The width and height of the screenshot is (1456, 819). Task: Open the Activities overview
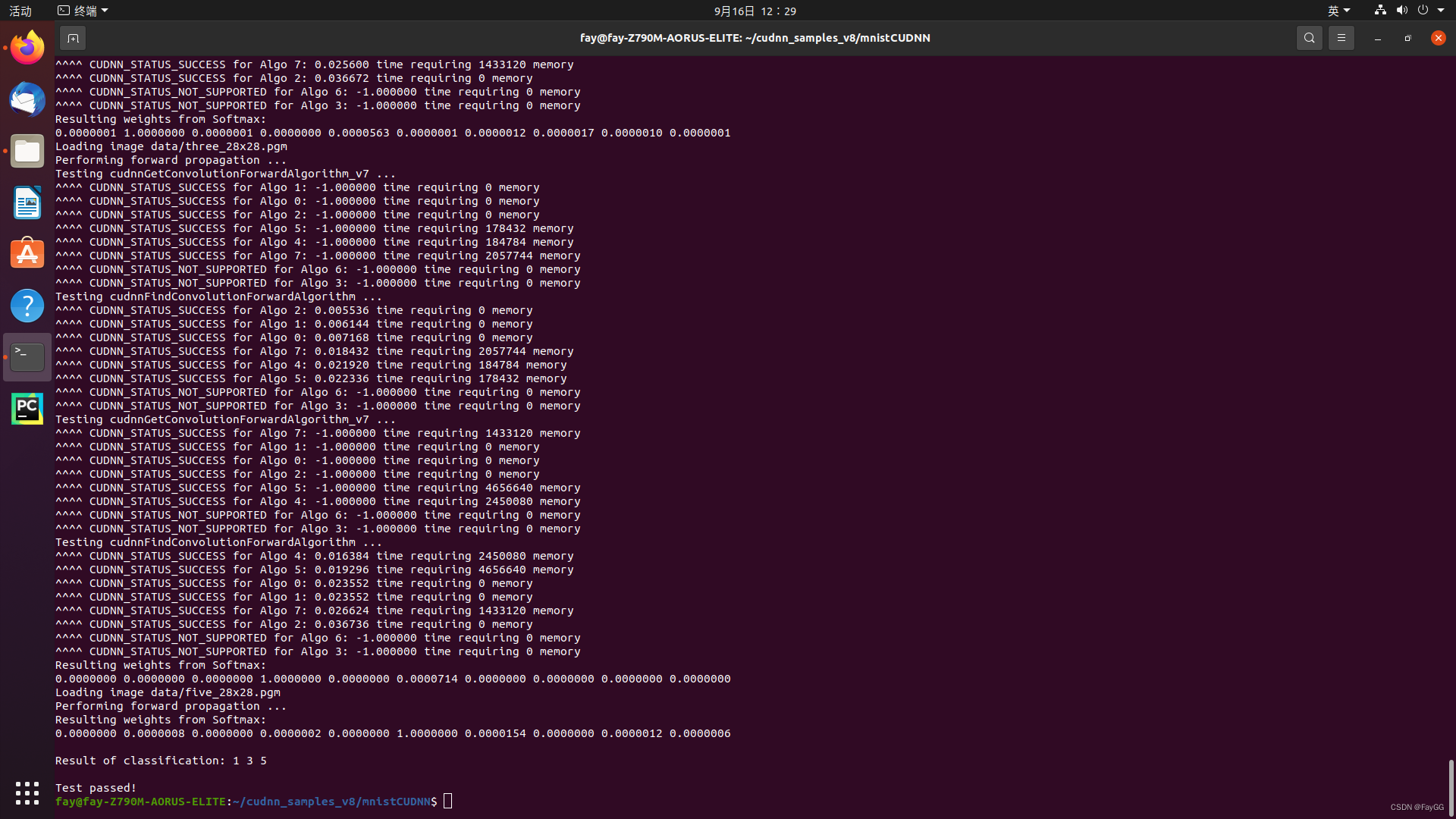pos(20,11)
